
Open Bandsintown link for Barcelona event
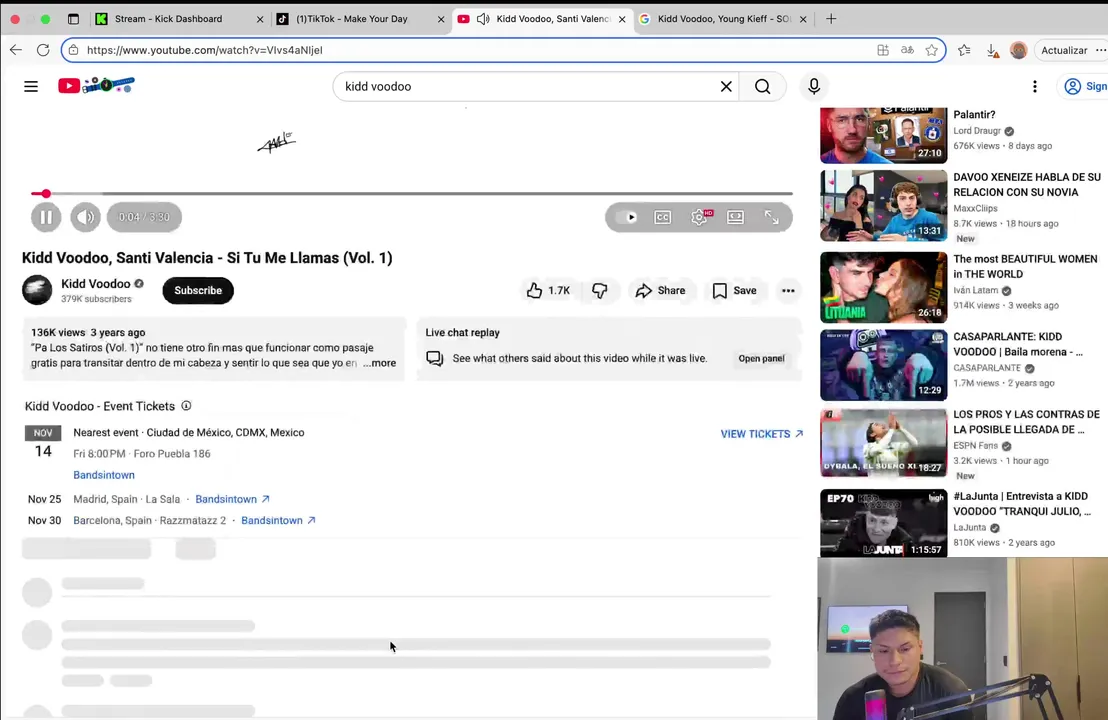[x=278, y=520]
